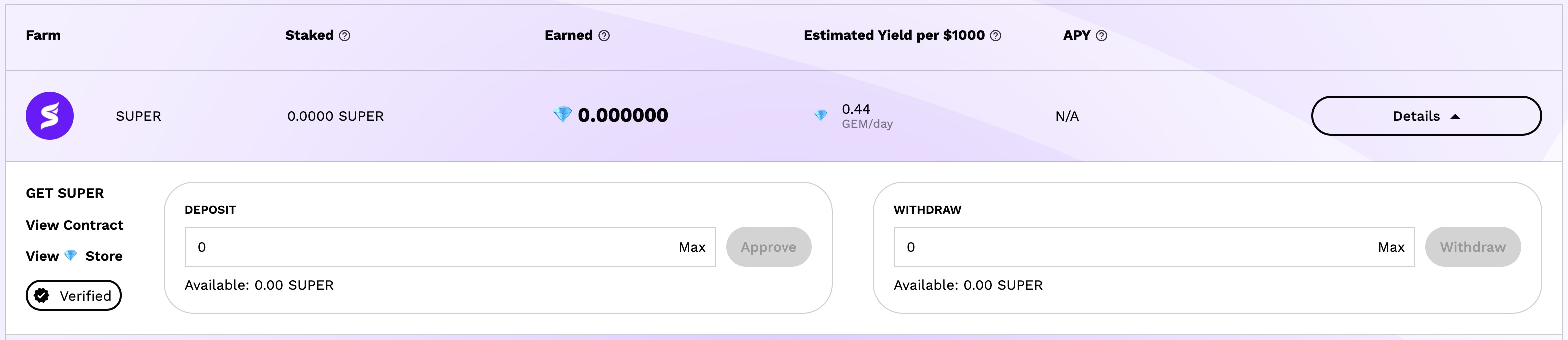Set deposit amount with Max
The image size is (1568, 340).
coord(692,247)
